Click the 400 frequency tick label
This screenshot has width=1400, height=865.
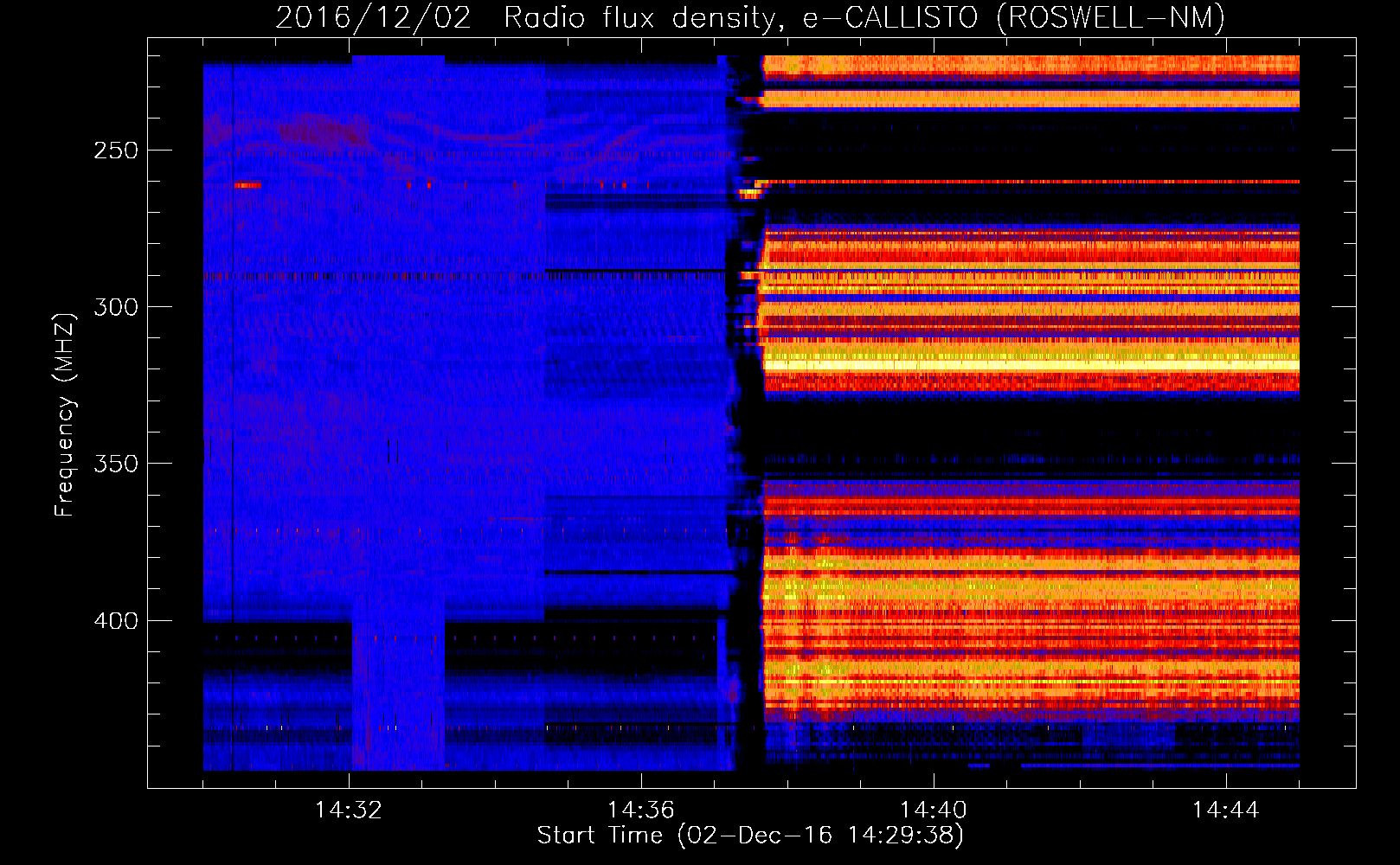point(116,621)
